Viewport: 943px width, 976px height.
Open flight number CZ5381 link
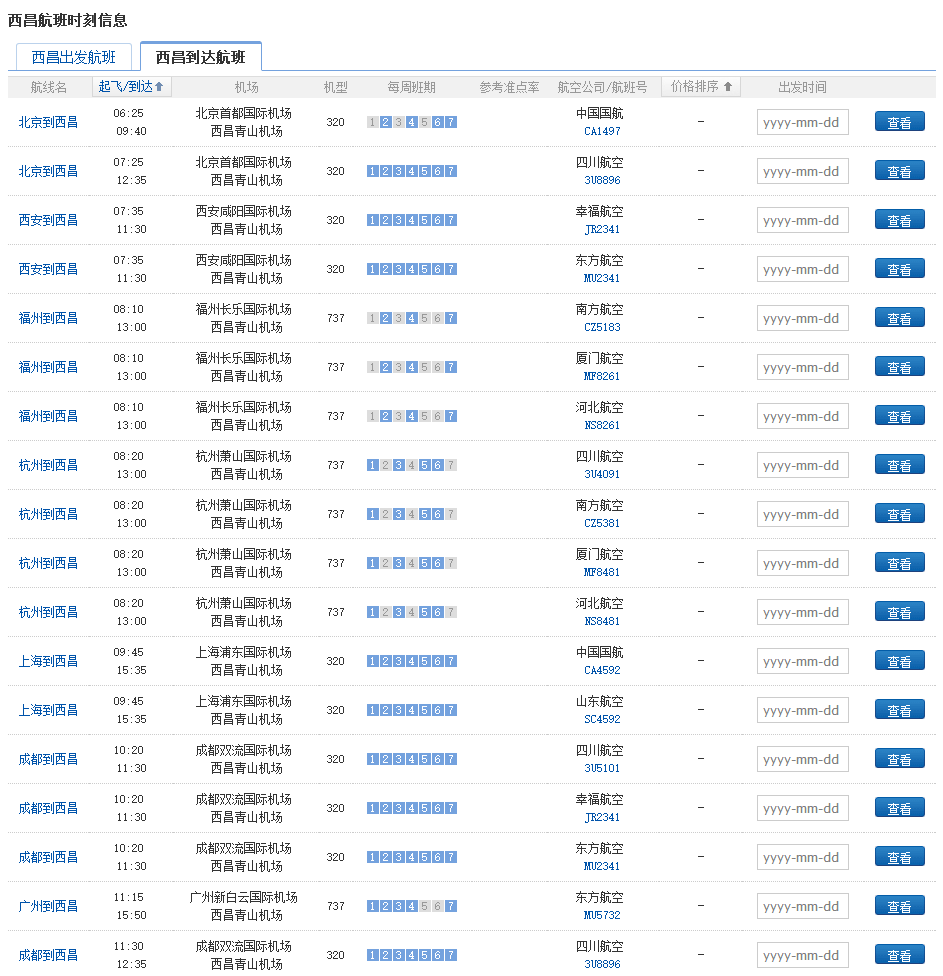point(601,523)
